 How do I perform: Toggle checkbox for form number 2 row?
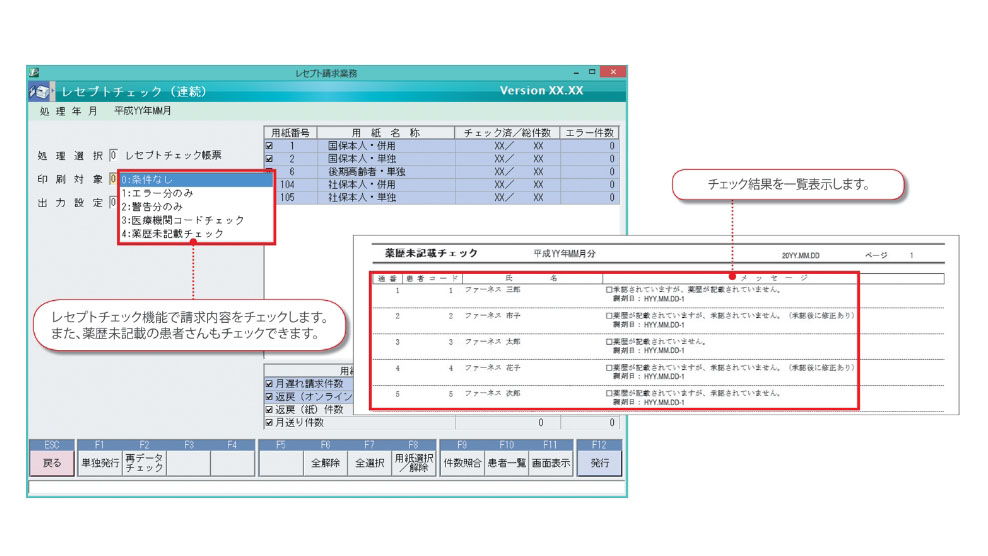(269, 159)
